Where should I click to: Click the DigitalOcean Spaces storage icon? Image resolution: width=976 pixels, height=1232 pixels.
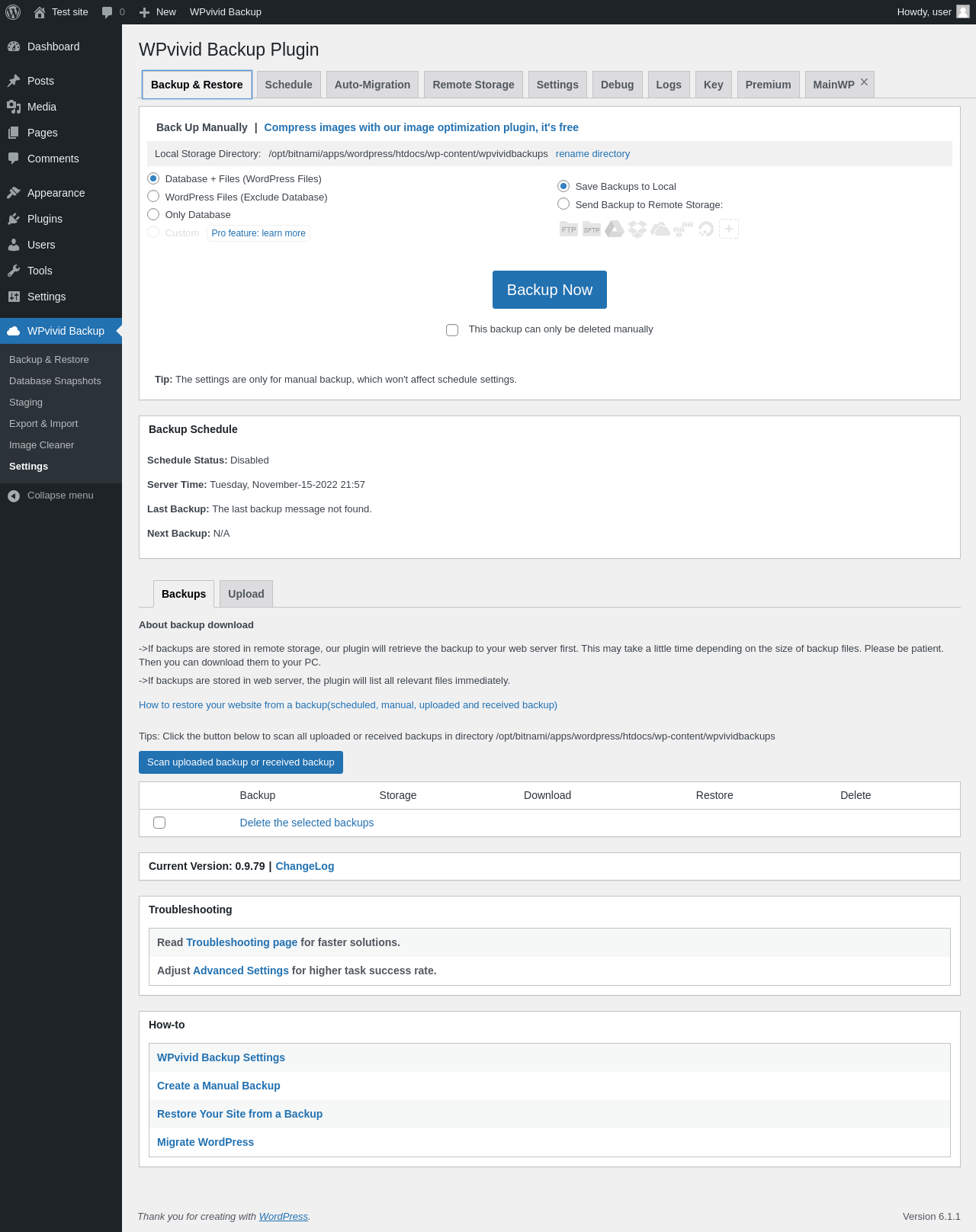tap(706, 229)
